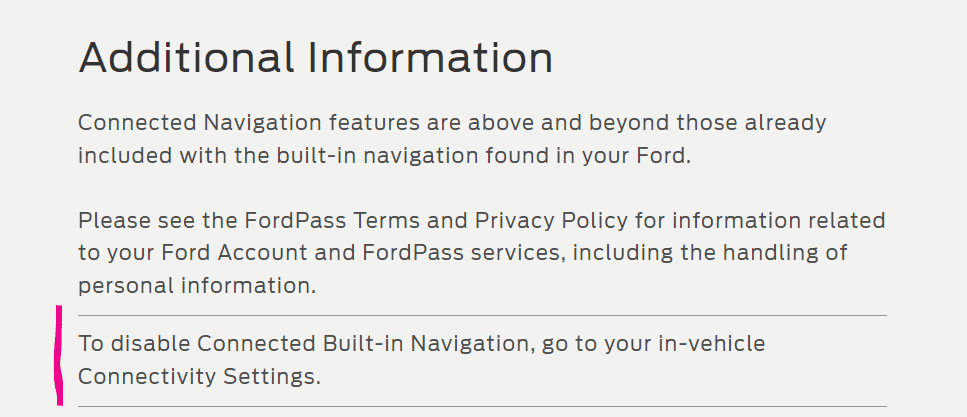Click the divider line below "Connectivity Settings"
Screen dimensions: 967x417
click(482, 407)
